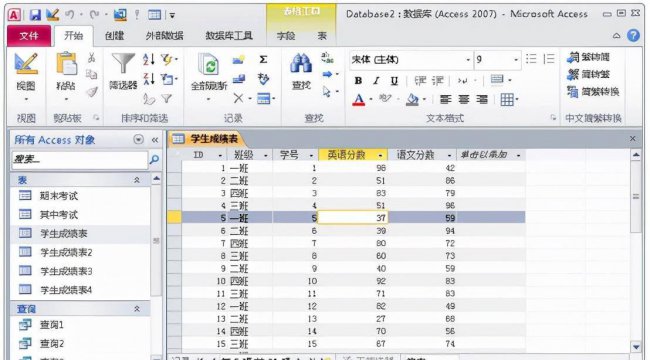The image size is (650, 360).
Task: Collapse the 查询 group in navigation pane
Action: click(x=136, y=309)
